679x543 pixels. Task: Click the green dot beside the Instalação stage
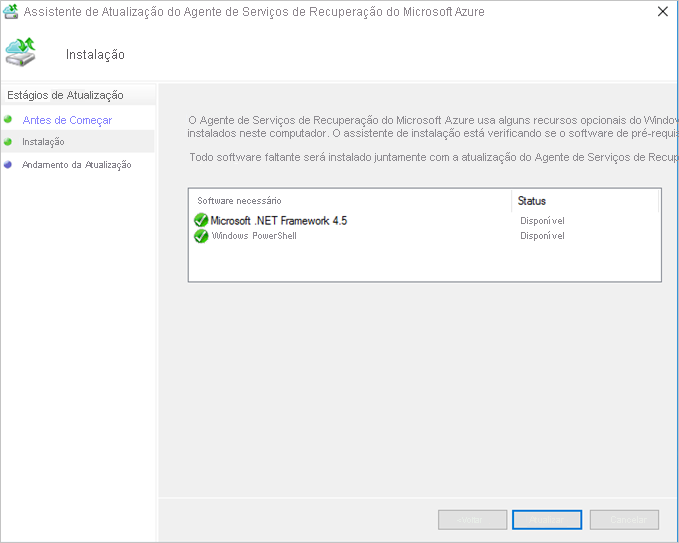pyautogui.click(x=8, y=141)
